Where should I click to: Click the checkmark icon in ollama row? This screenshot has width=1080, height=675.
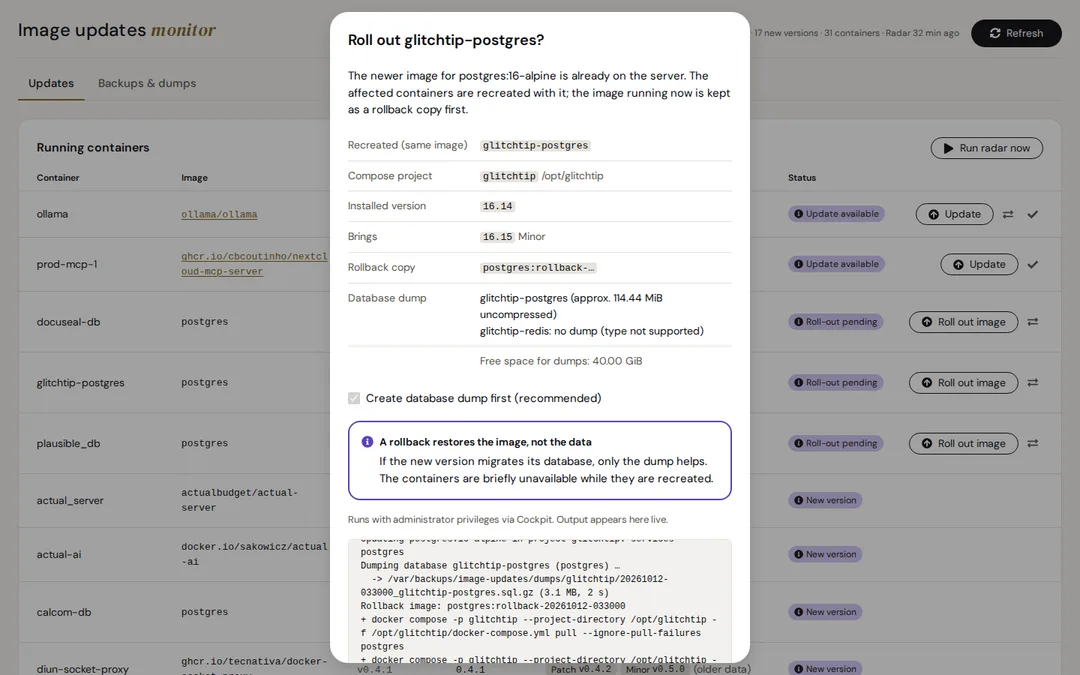pos(1032,214)
